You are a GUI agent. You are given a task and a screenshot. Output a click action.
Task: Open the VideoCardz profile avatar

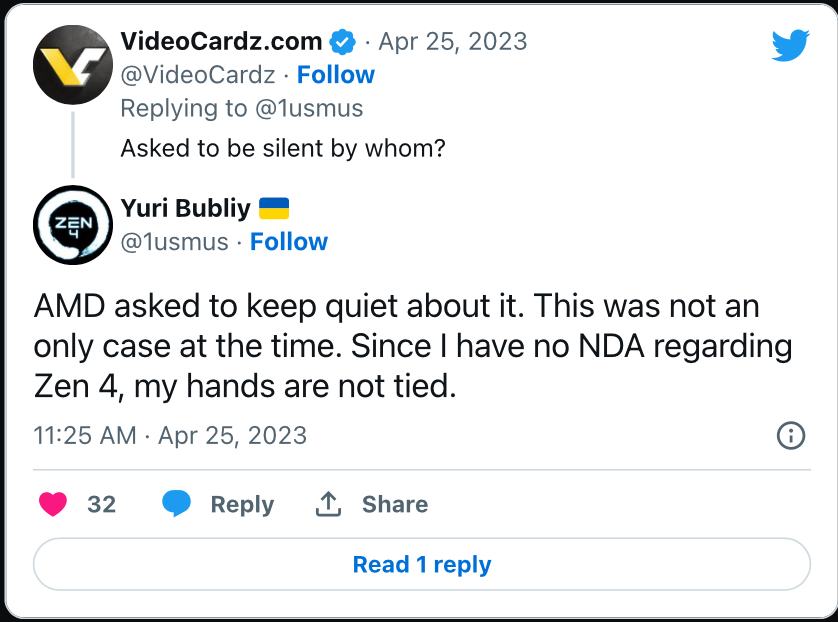pos(73,65)
